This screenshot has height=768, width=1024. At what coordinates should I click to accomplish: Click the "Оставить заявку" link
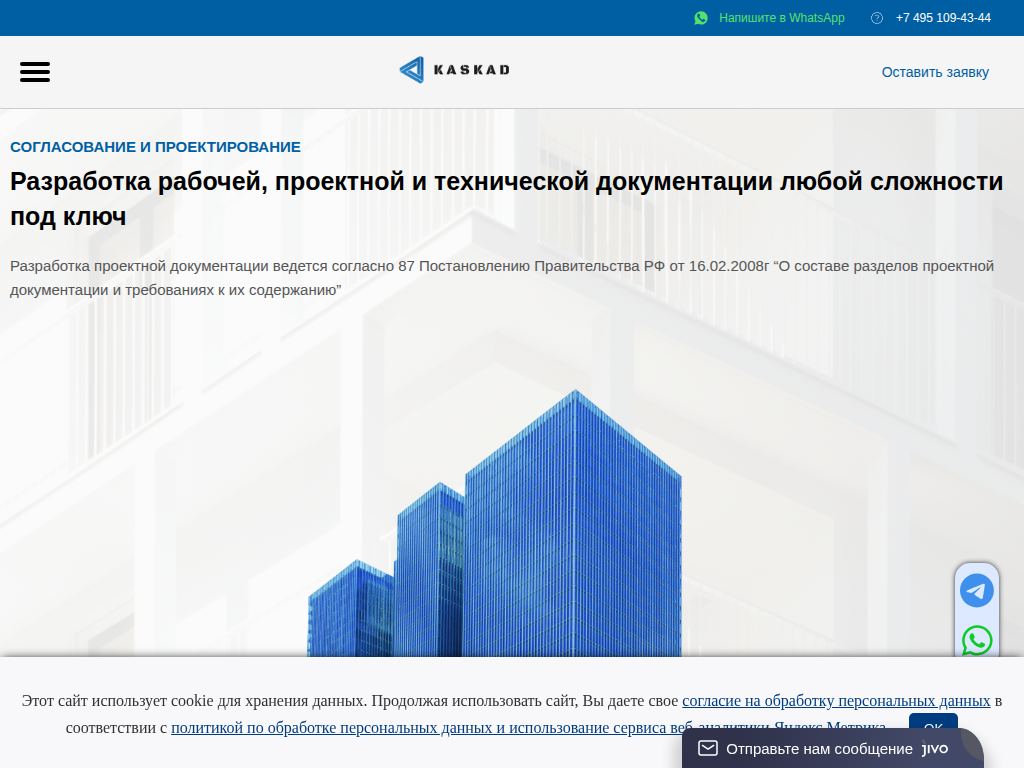click(x=935, y=72)
